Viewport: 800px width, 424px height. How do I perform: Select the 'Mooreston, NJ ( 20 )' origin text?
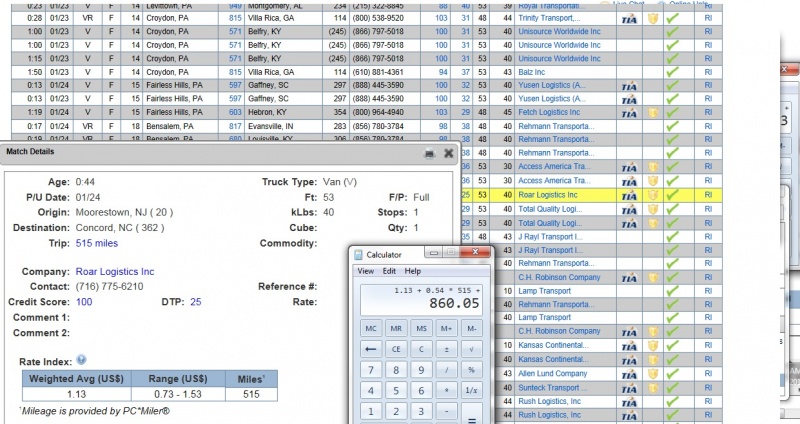(x=124, y=212)
